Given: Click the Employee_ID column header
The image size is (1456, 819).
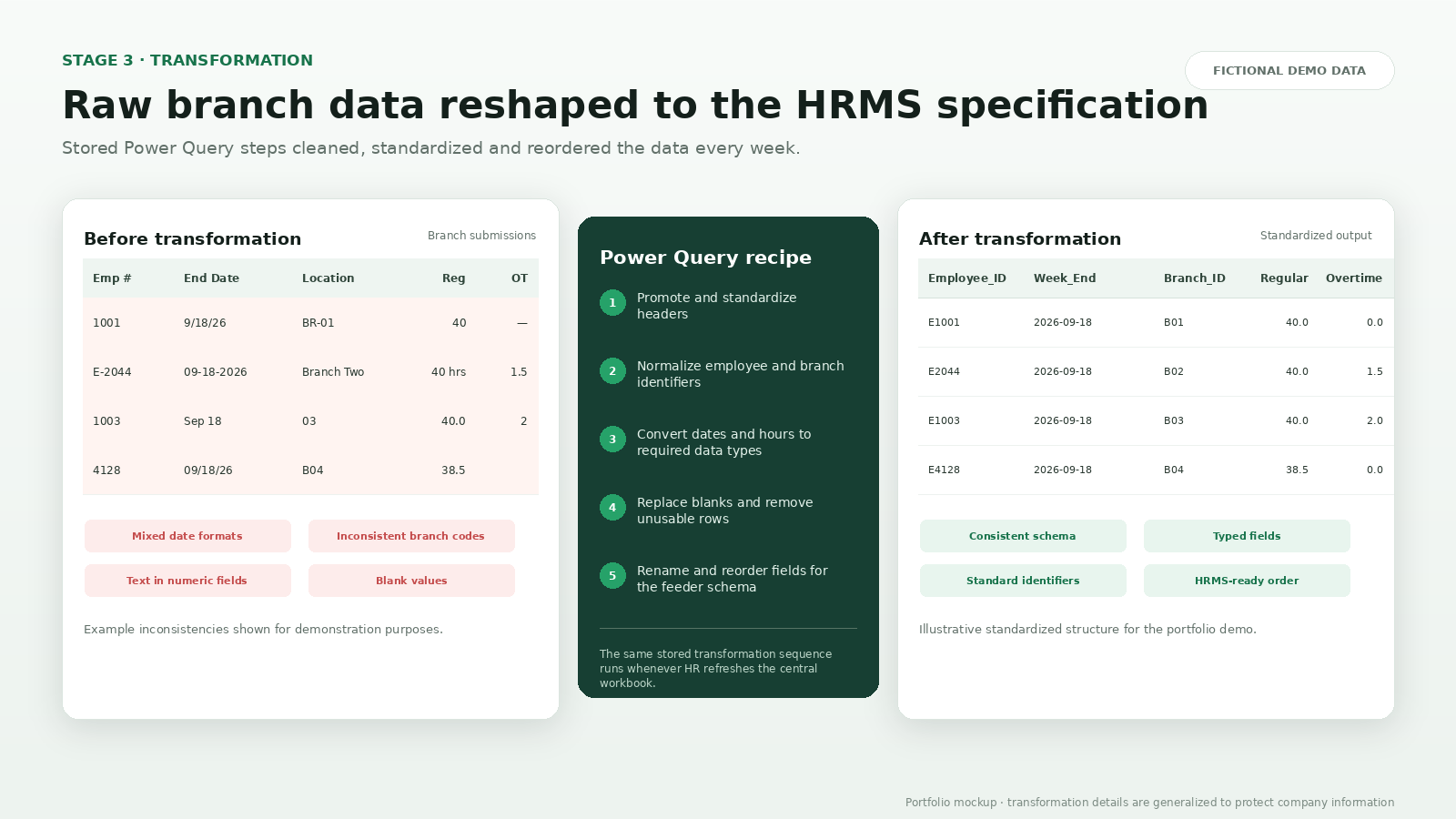Looking at the screenshot, I should (x=967, y=278).
